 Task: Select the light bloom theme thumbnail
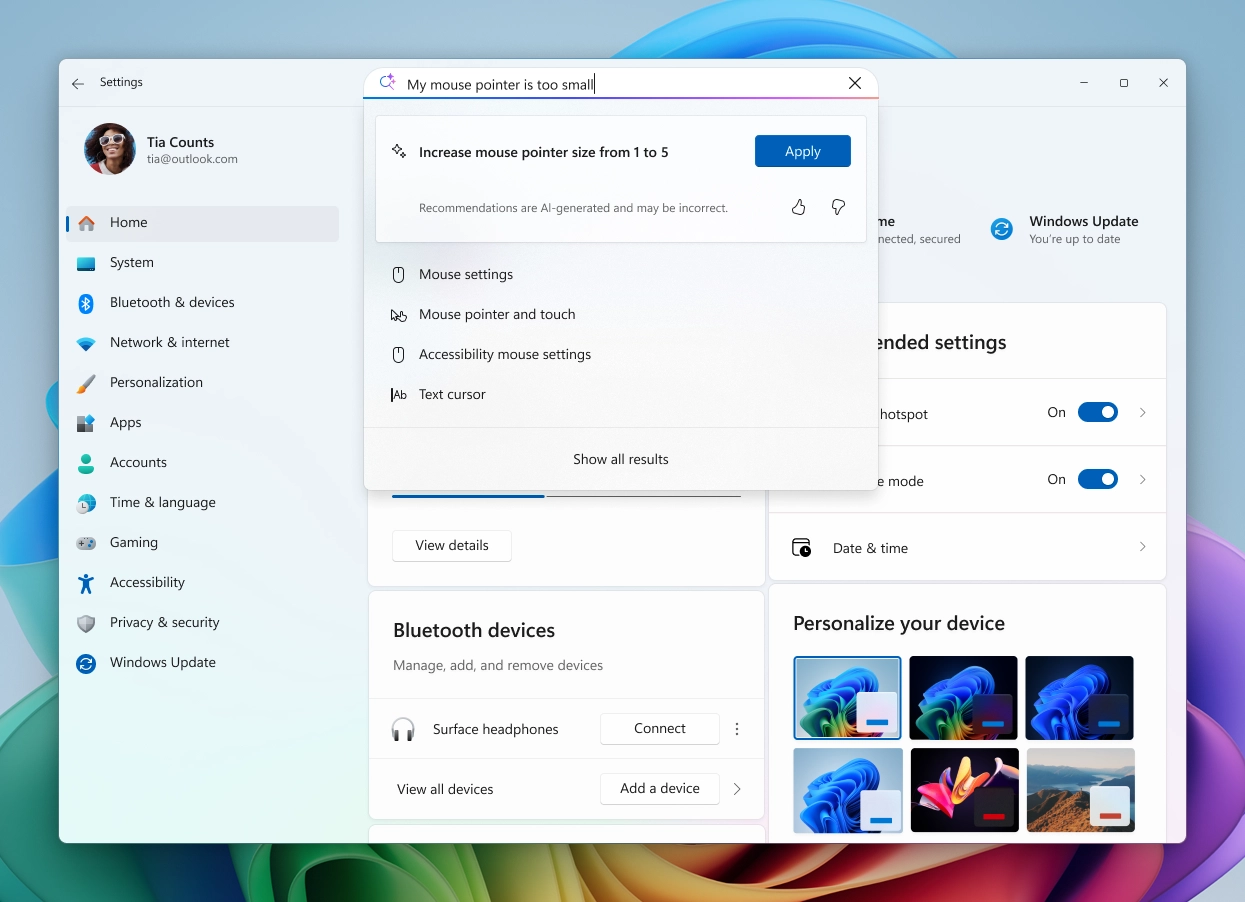(x=847, y=698)
